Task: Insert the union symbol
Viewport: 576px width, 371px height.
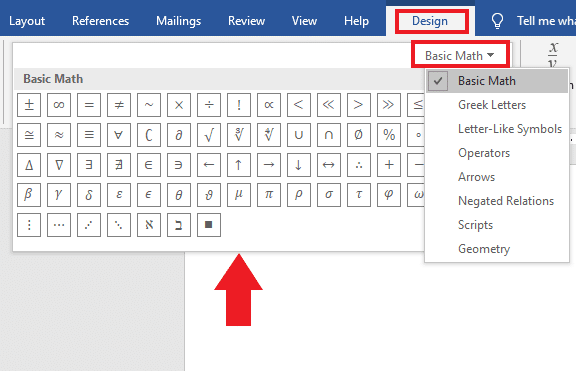Action: click(x=299, y=135)
